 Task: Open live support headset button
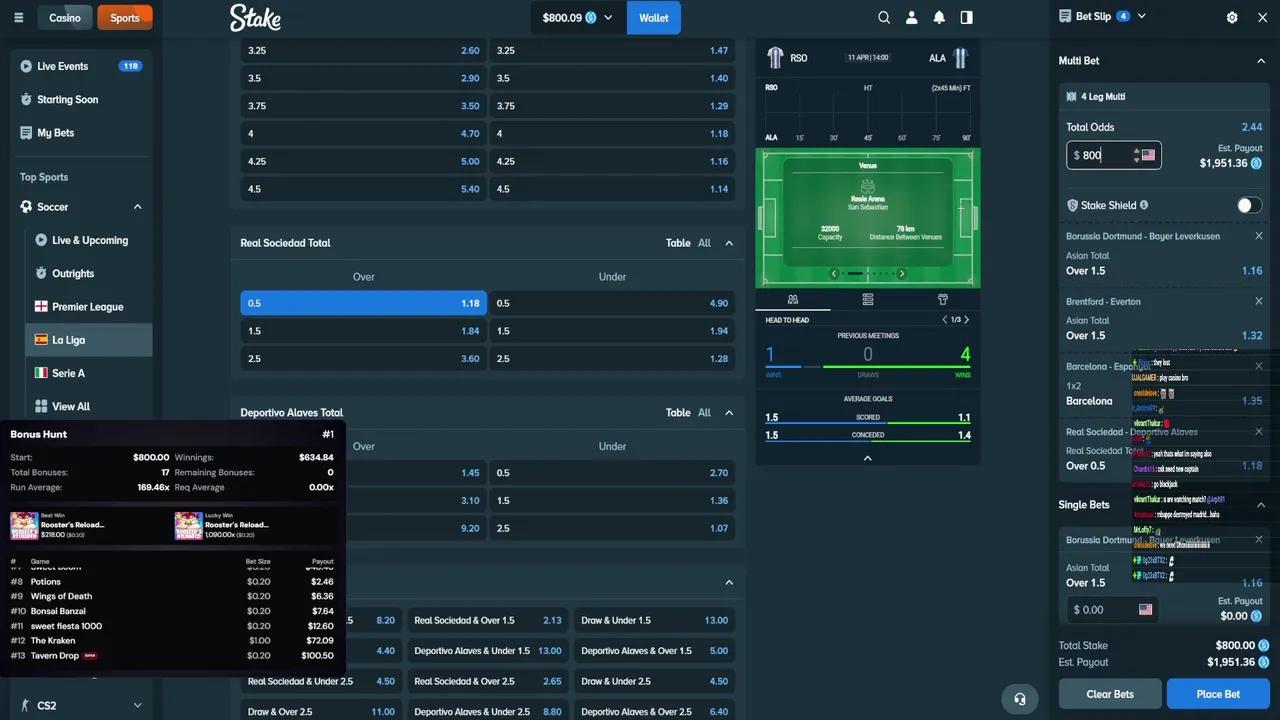1020,699
